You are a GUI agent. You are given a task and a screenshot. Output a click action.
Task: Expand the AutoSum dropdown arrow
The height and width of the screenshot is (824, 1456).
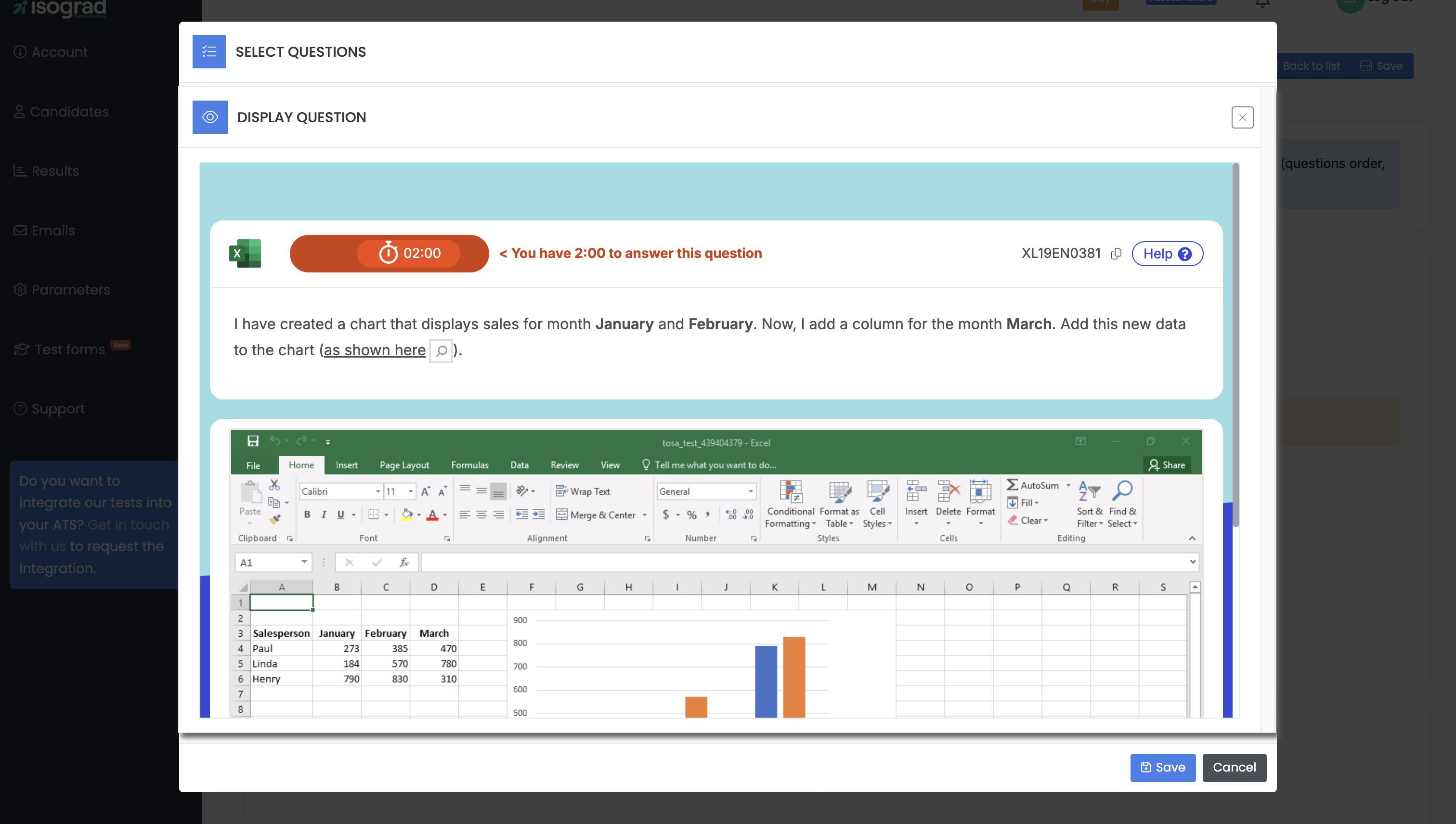[x=1068, y=485]
